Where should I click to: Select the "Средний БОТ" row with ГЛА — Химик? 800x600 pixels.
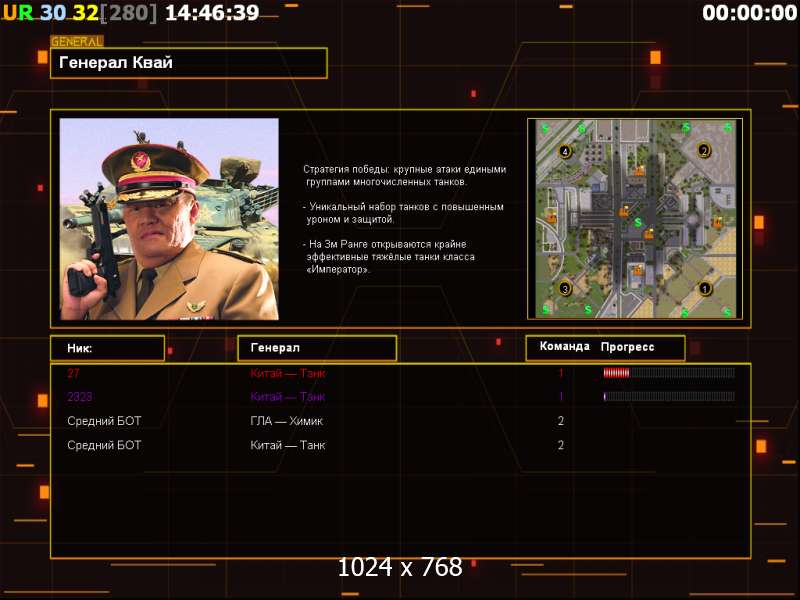click(x=401, y=421)
